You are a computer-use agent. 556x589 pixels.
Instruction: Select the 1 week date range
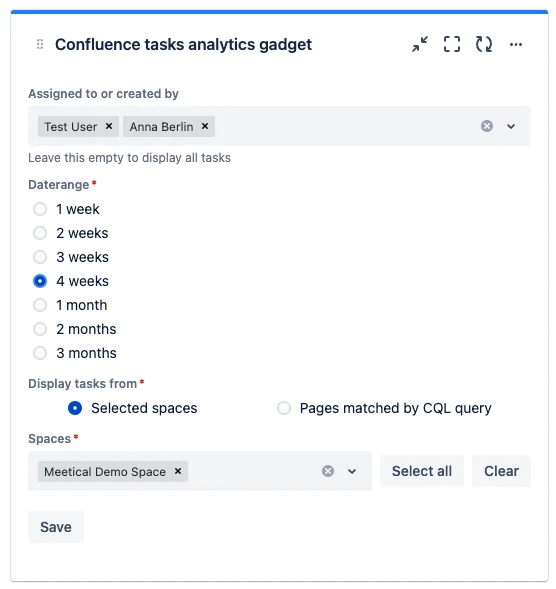tap(40, 209)
